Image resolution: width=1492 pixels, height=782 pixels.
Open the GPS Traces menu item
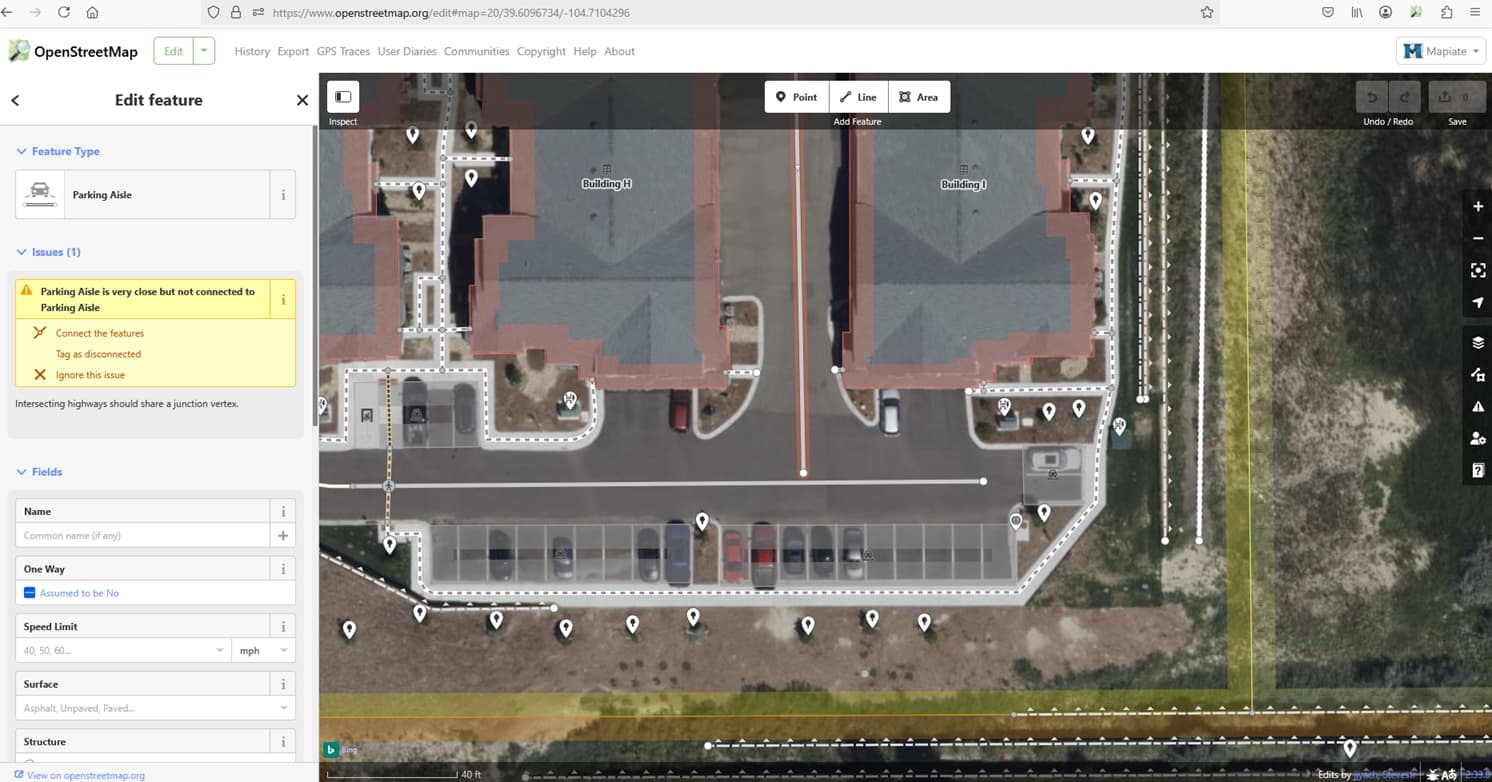(x=343, y=51)
